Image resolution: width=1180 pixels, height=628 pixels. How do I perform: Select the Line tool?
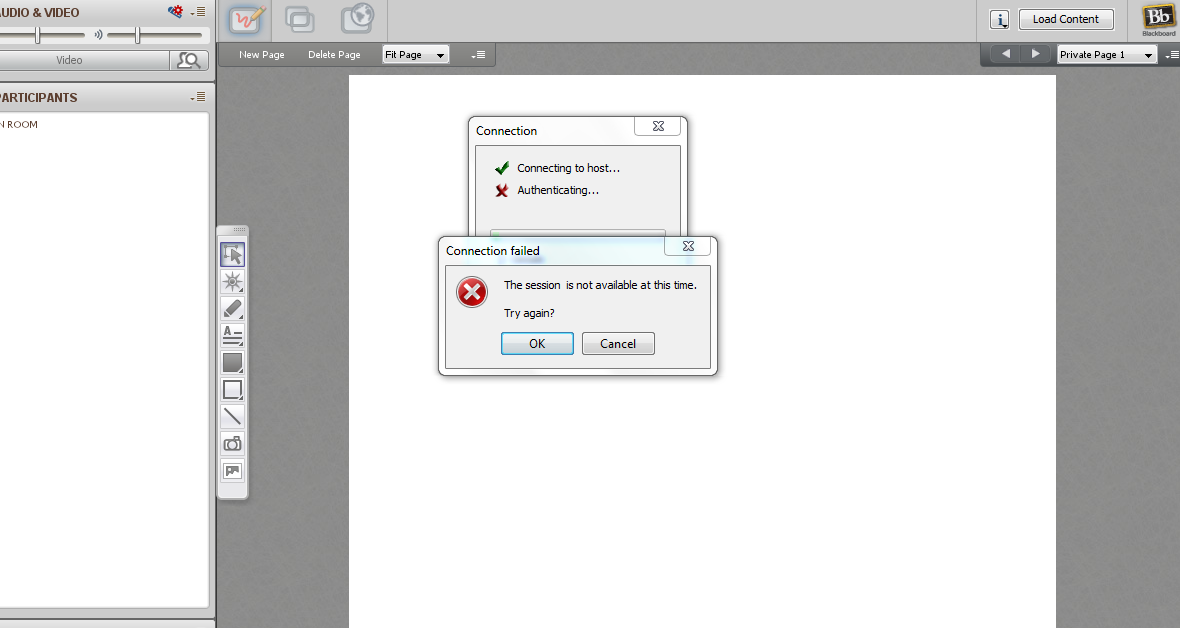[233, 416]
